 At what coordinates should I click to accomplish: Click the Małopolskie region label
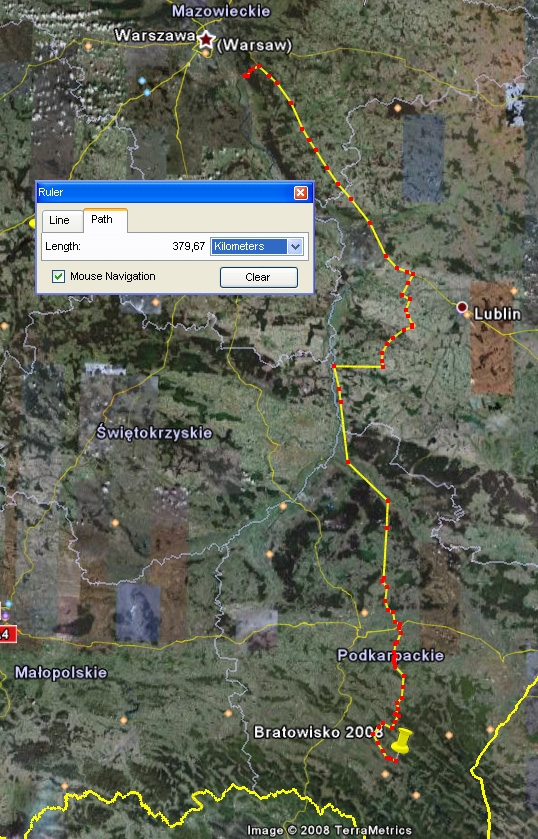tap(61, 673)
